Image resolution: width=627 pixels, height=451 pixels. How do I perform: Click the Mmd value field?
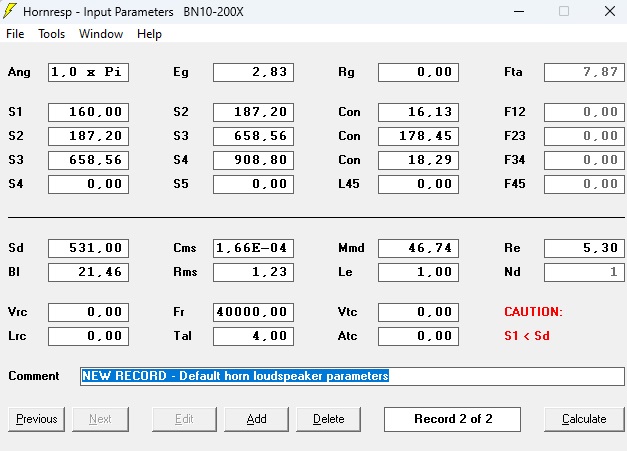pos(418,248)
